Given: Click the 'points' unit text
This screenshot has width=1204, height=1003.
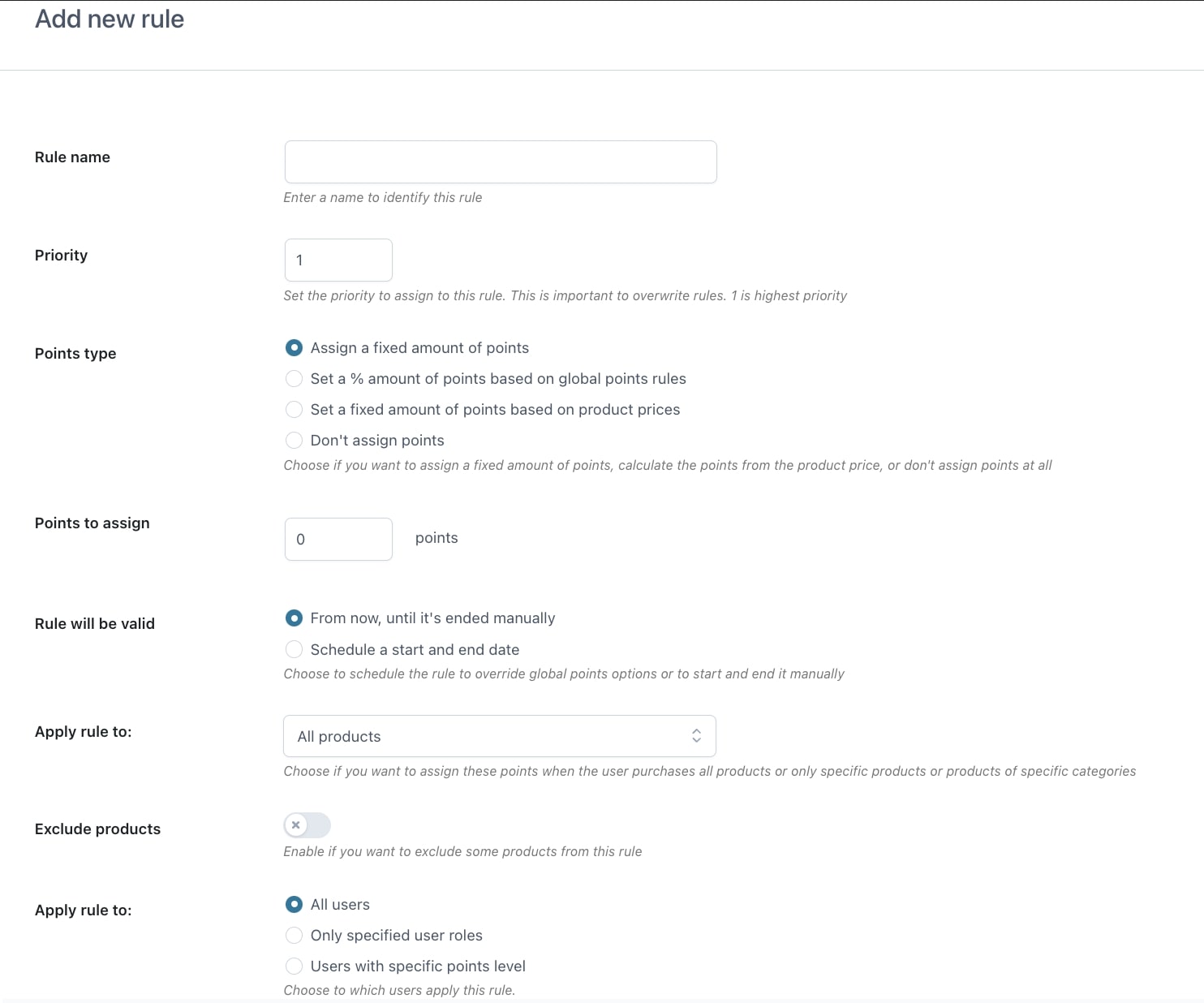Looking at the screenshot, I should coord(436,538).
